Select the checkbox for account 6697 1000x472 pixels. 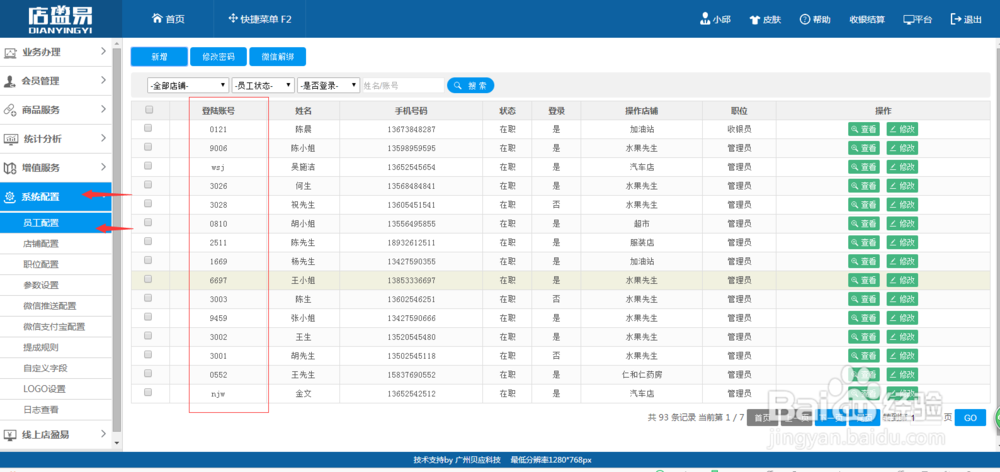149,279
